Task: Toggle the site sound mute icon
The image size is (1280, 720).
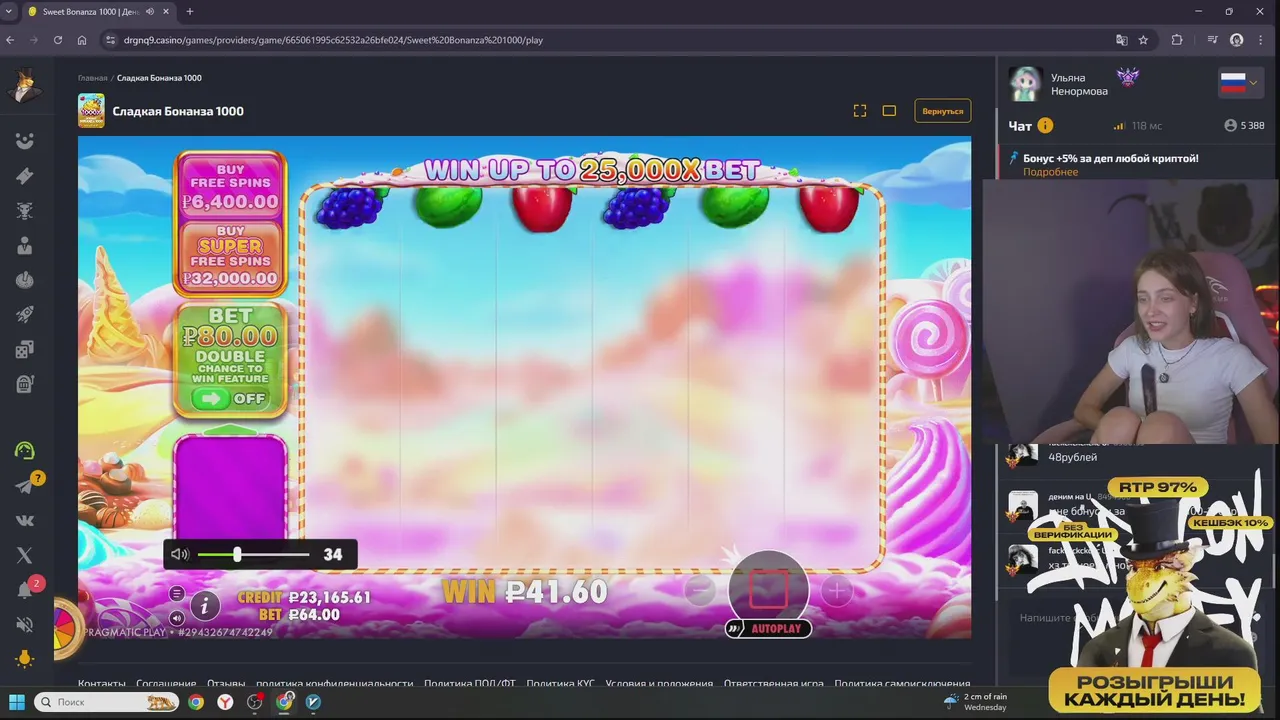Action: 25,625
